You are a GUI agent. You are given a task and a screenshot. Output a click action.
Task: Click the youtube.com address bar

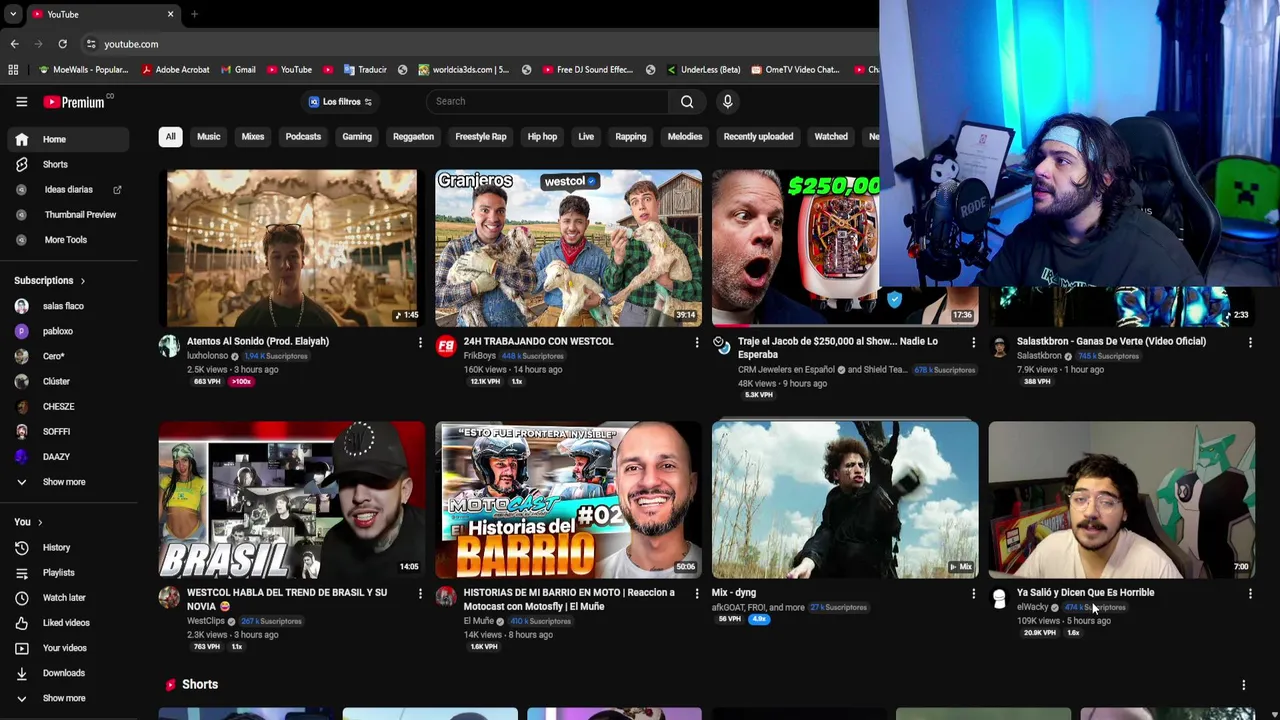pyautogui.click(x=480, y=44)
